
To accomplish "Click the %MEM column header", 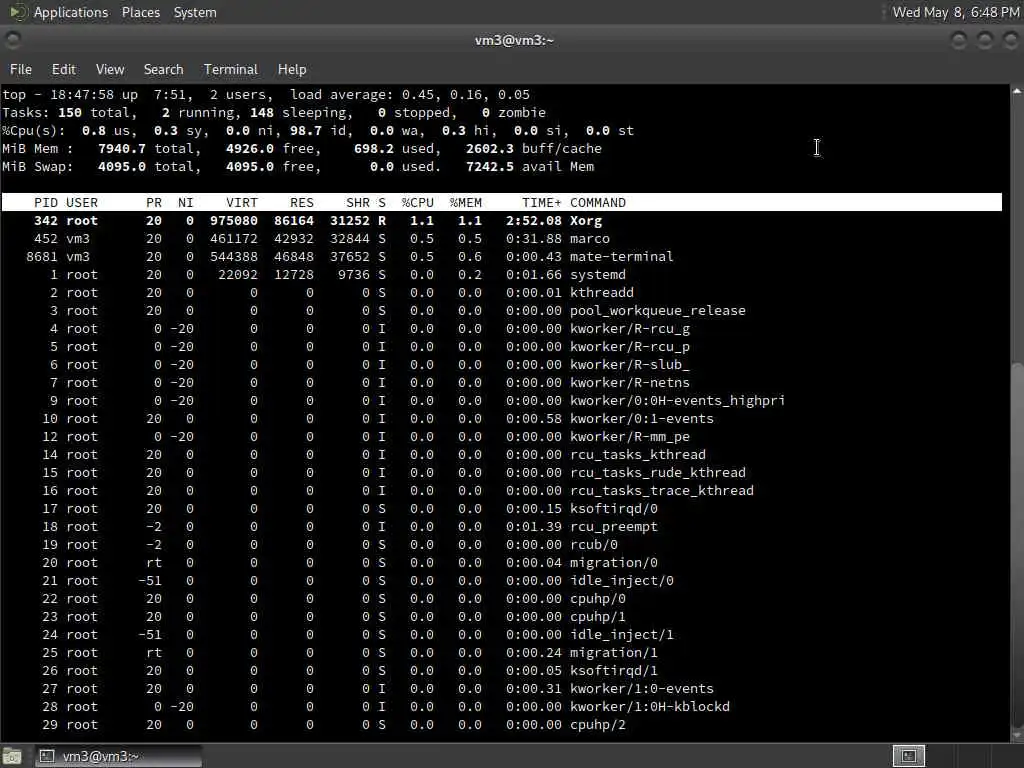I will pos(466,202).
